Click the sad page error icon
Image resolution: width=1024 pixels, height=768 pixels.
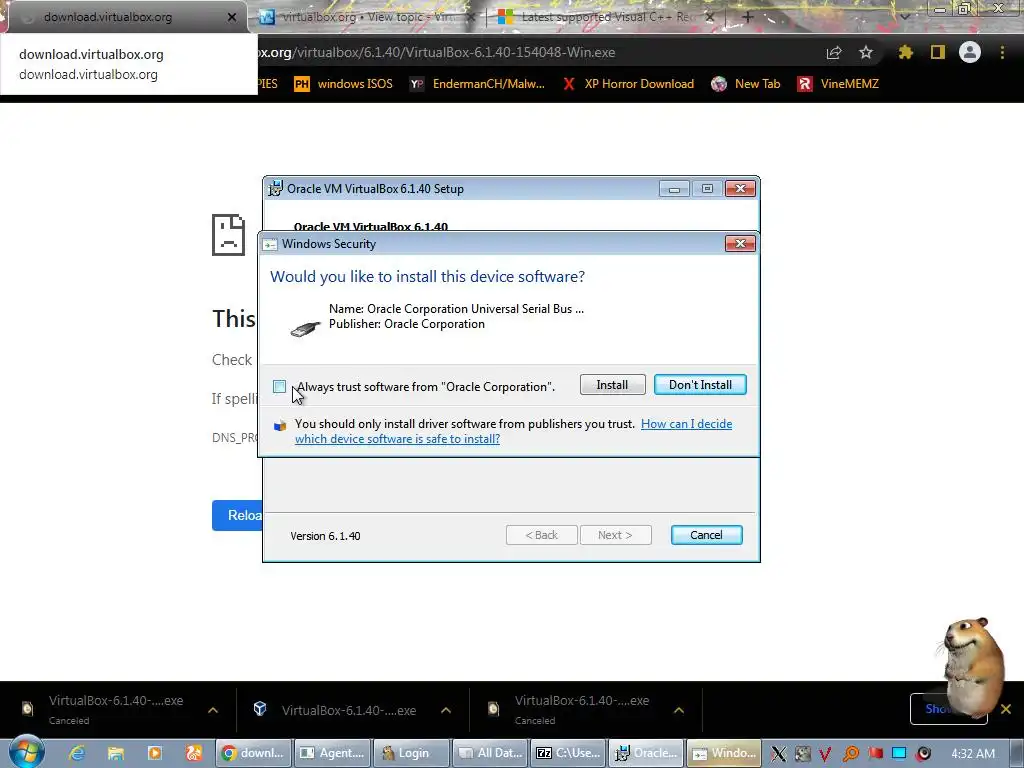point(228,234)
